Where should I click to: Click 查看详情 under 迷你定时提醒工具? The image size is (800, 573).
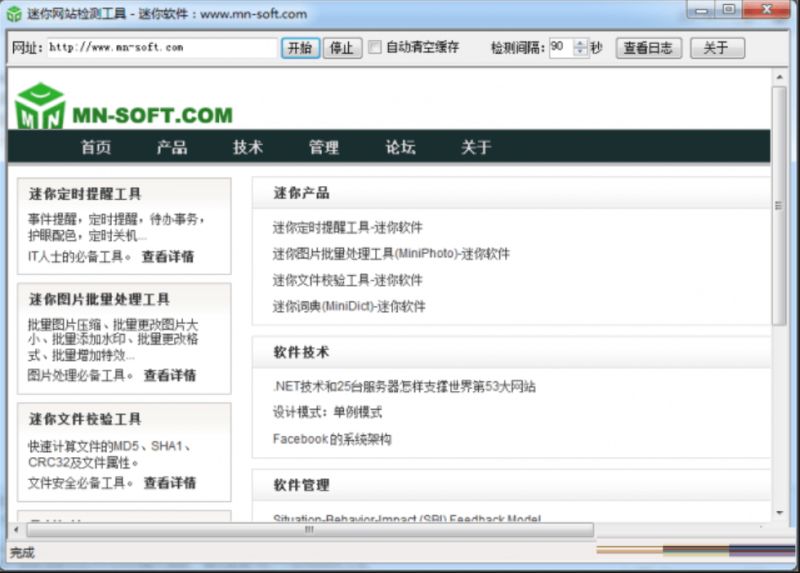[x=168, y=257]
